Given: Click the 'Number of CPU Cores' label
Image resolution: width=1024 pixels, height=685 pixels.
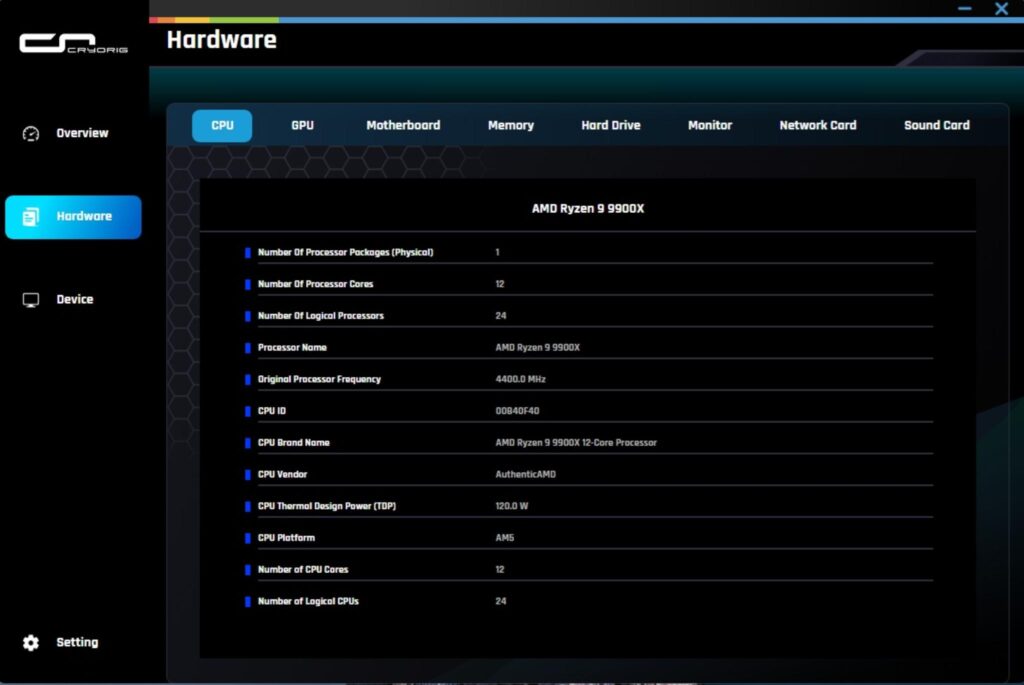Looking at the screenshot, I should (x=303, y=570).
